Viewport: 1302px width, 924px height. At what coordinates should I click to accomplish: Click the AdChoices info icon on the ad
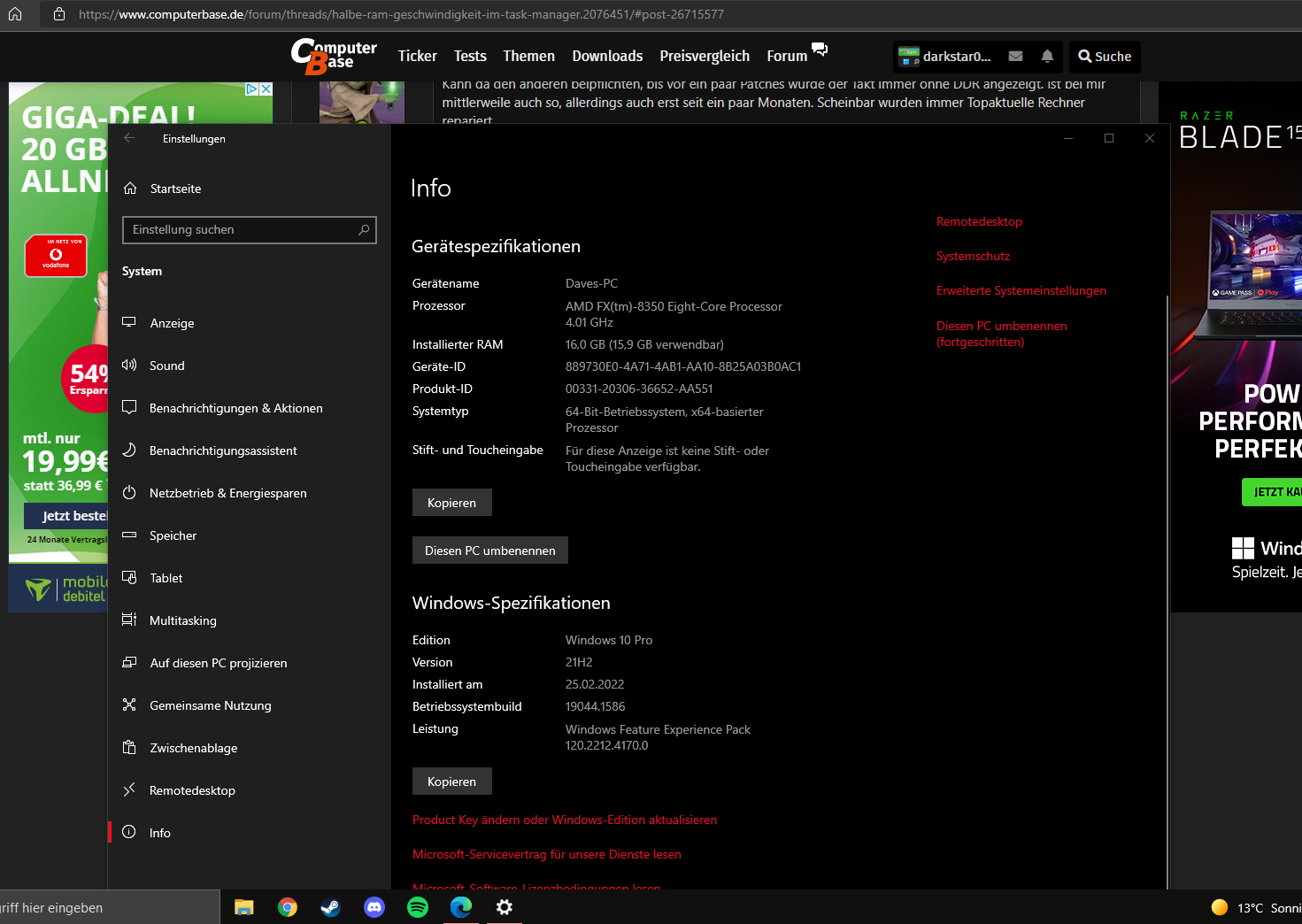(252, 89)
